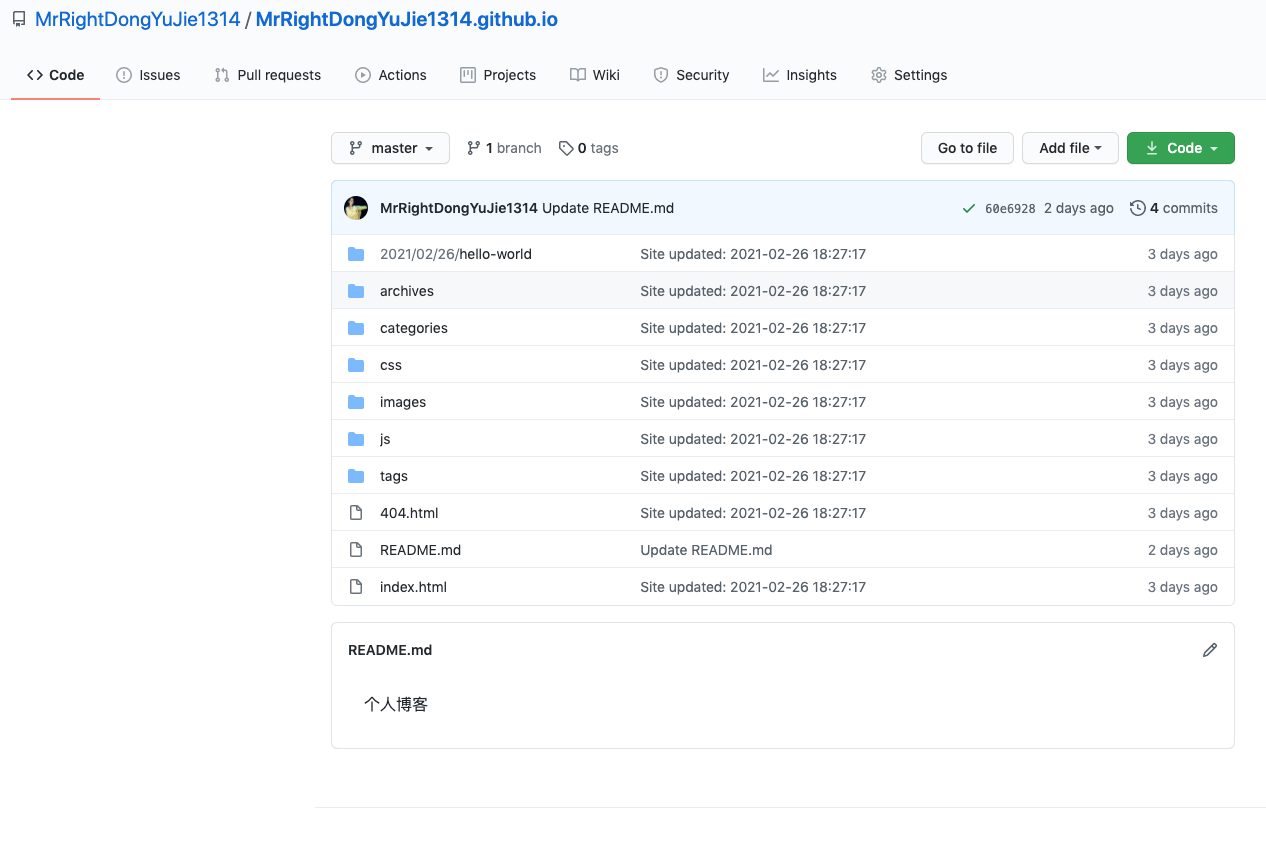Viewport: 1266px width, 841px height.
Task: Open MrRightDongYuJie1314.github.io repository name link
Action: (x=407, y=19)
